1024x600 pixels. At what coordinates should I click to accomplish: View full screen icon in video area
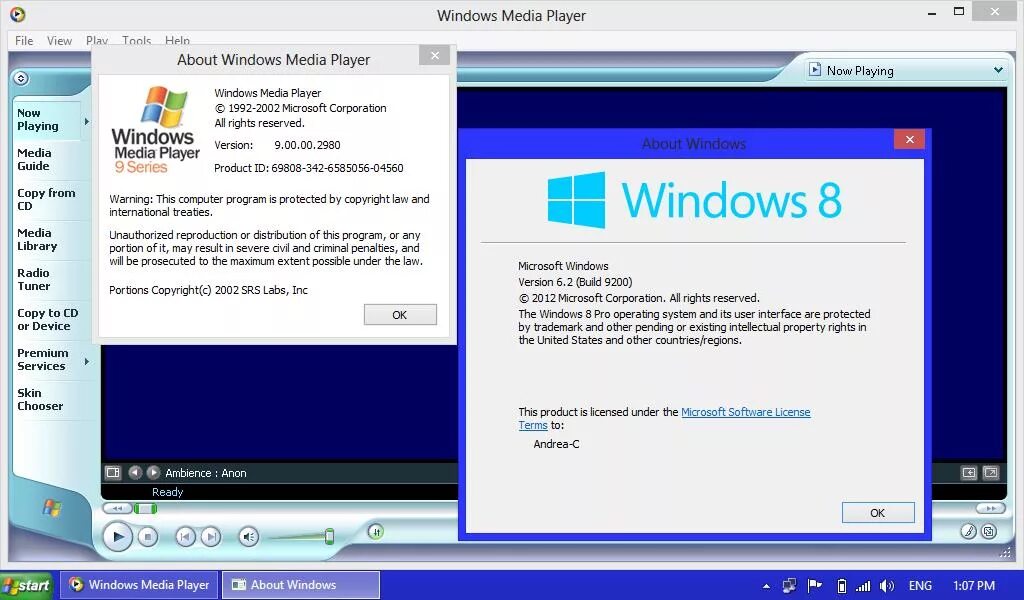pyautogui.click(x=991, y=472)
